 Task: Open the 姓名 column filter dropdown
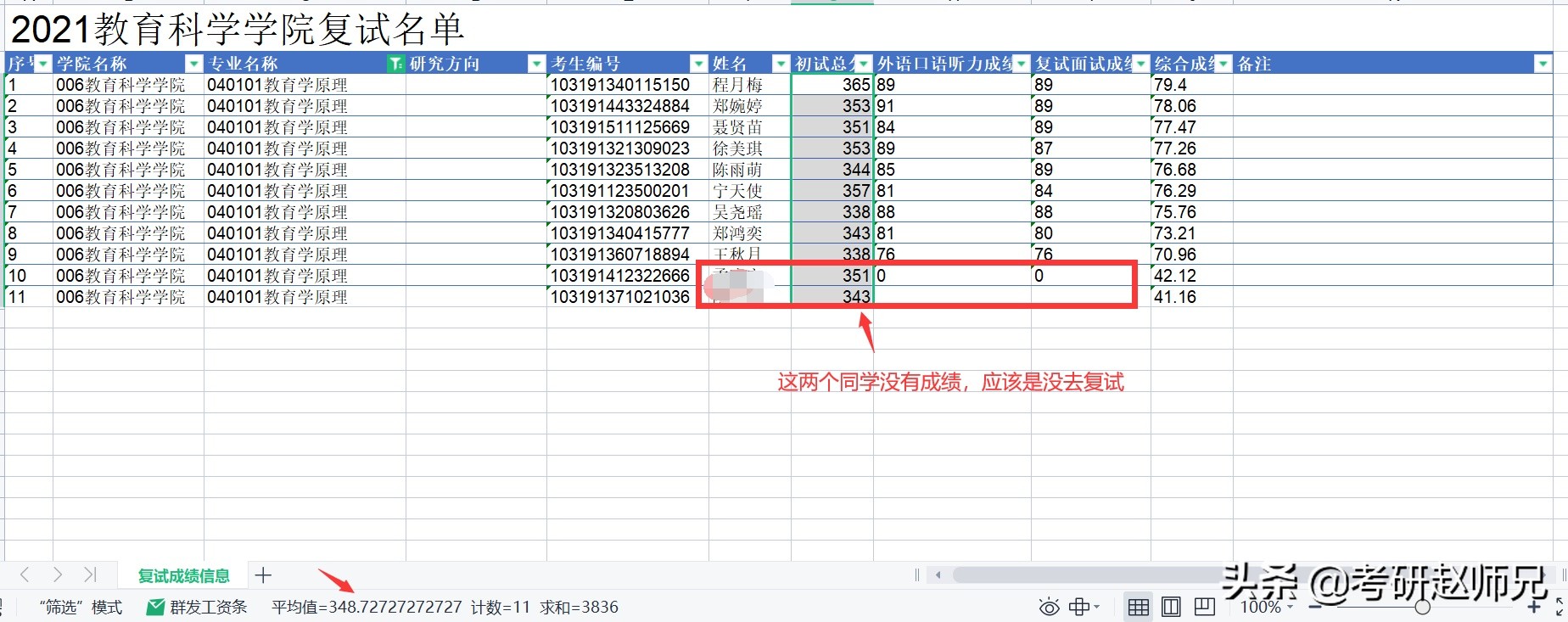coord(781,64)
